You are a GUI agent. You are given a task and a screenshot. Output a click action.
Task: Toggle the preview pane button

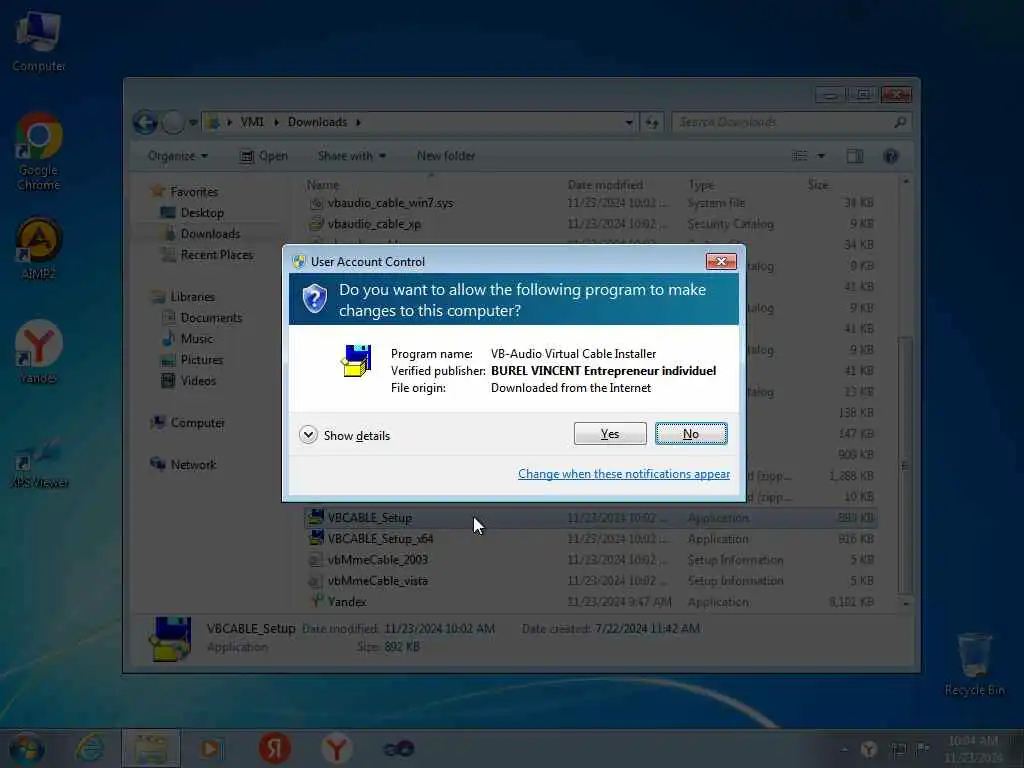(855, 156)
